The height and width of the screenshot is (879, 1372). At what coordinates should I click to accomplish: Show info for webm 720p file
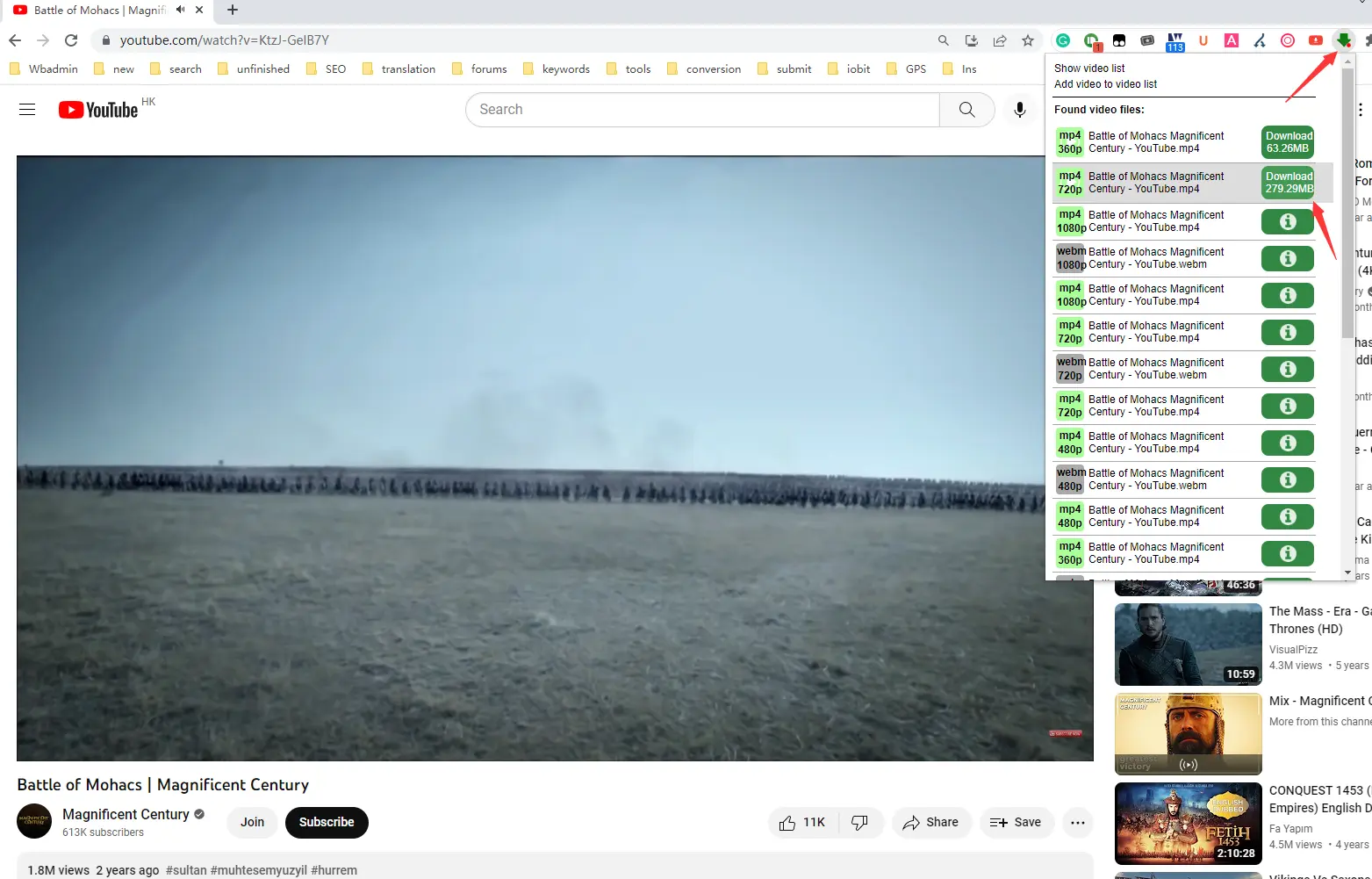click(x=1288, y=369)
